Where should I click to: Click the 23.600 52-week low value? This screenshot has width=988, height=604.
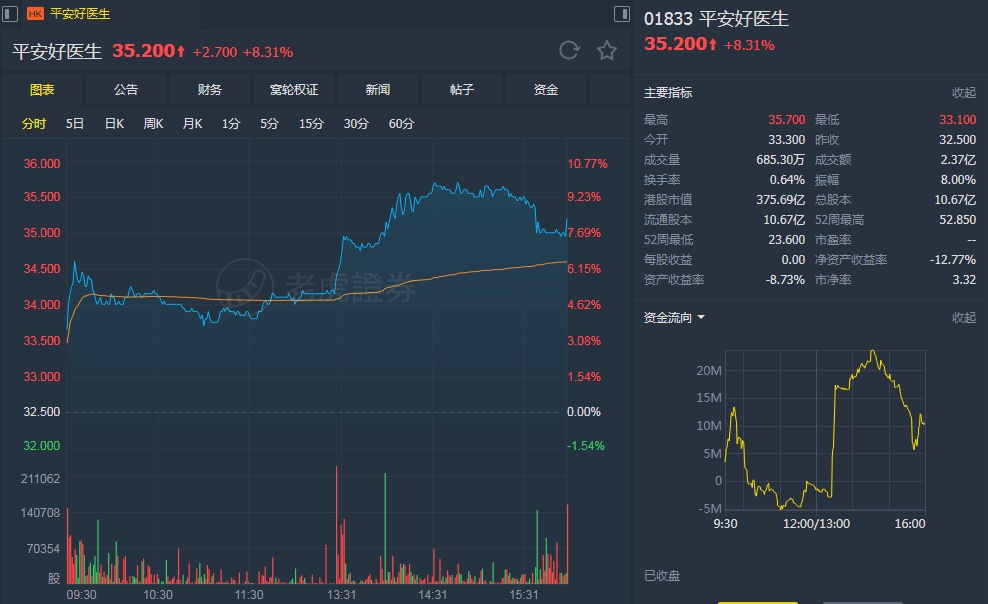click(786, 240)
